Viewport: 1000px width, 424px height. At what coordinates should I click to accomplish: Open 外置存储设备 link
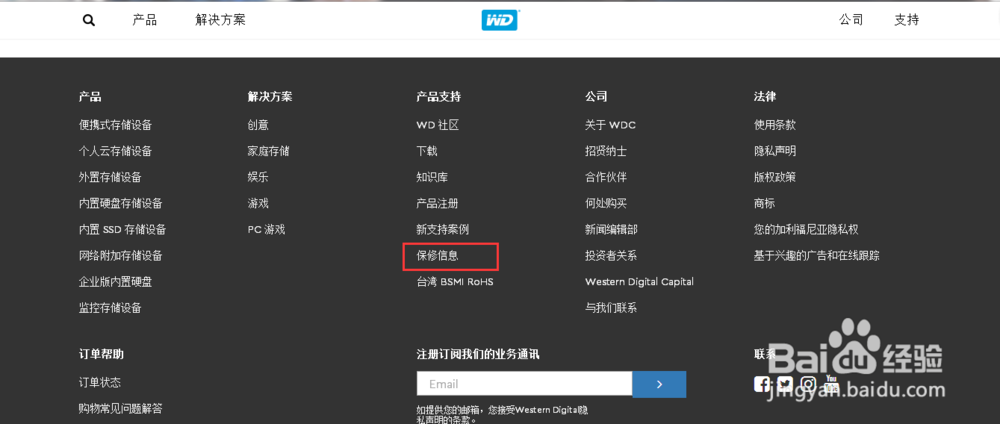[x=110, y=177]
